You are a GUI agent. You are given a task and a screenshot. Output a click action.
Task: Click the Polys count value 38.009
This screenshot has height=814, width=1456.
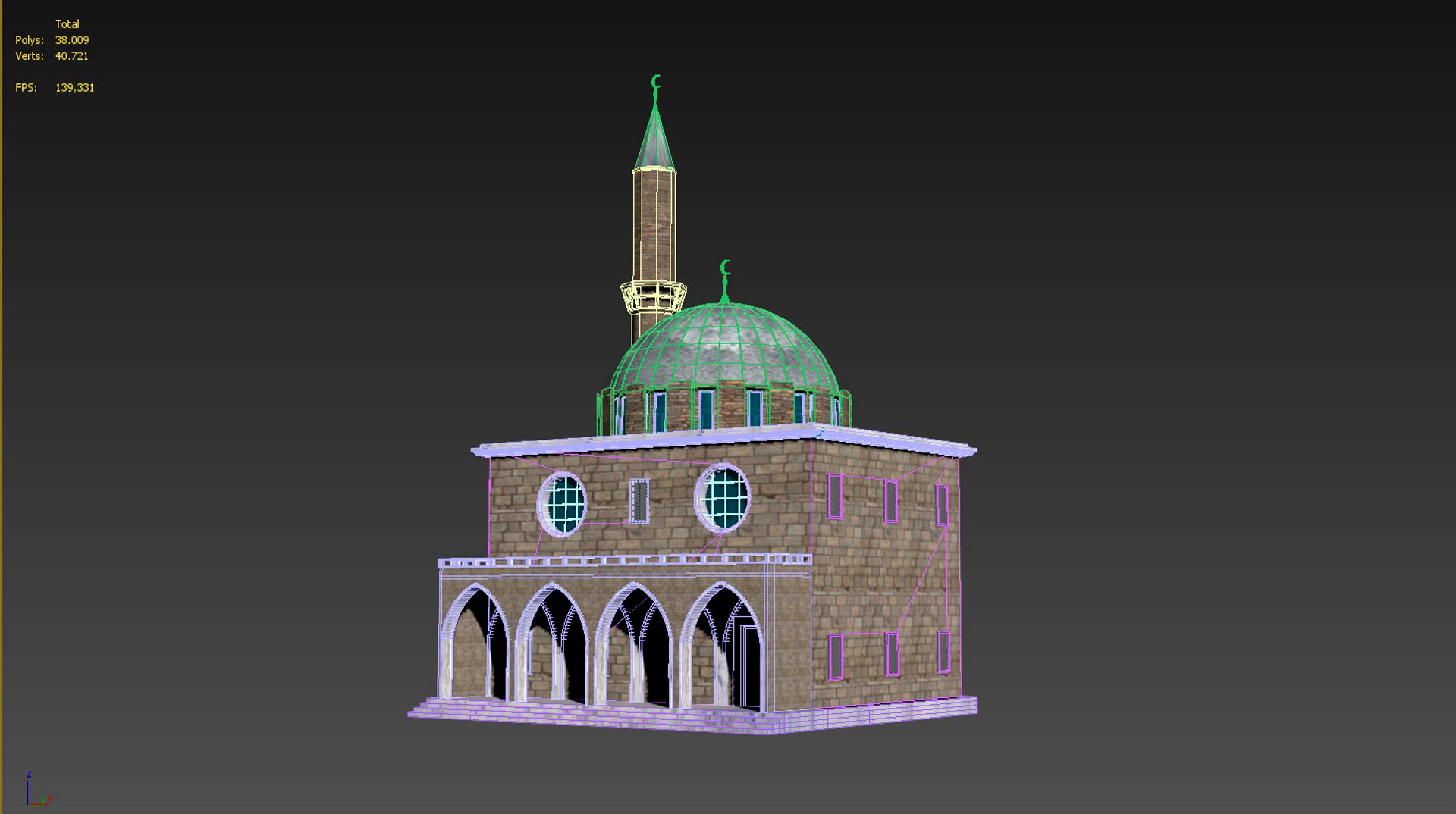pos(72,40)
